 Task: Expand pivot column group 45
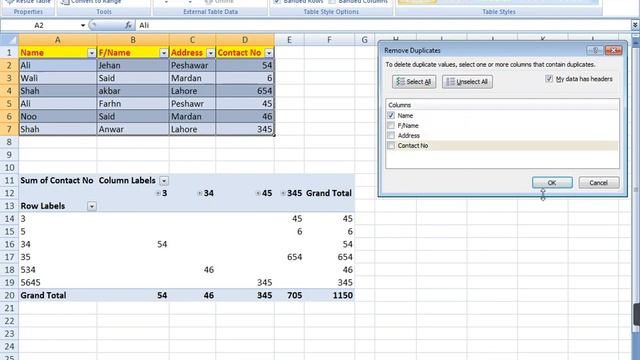click(258, 193)
